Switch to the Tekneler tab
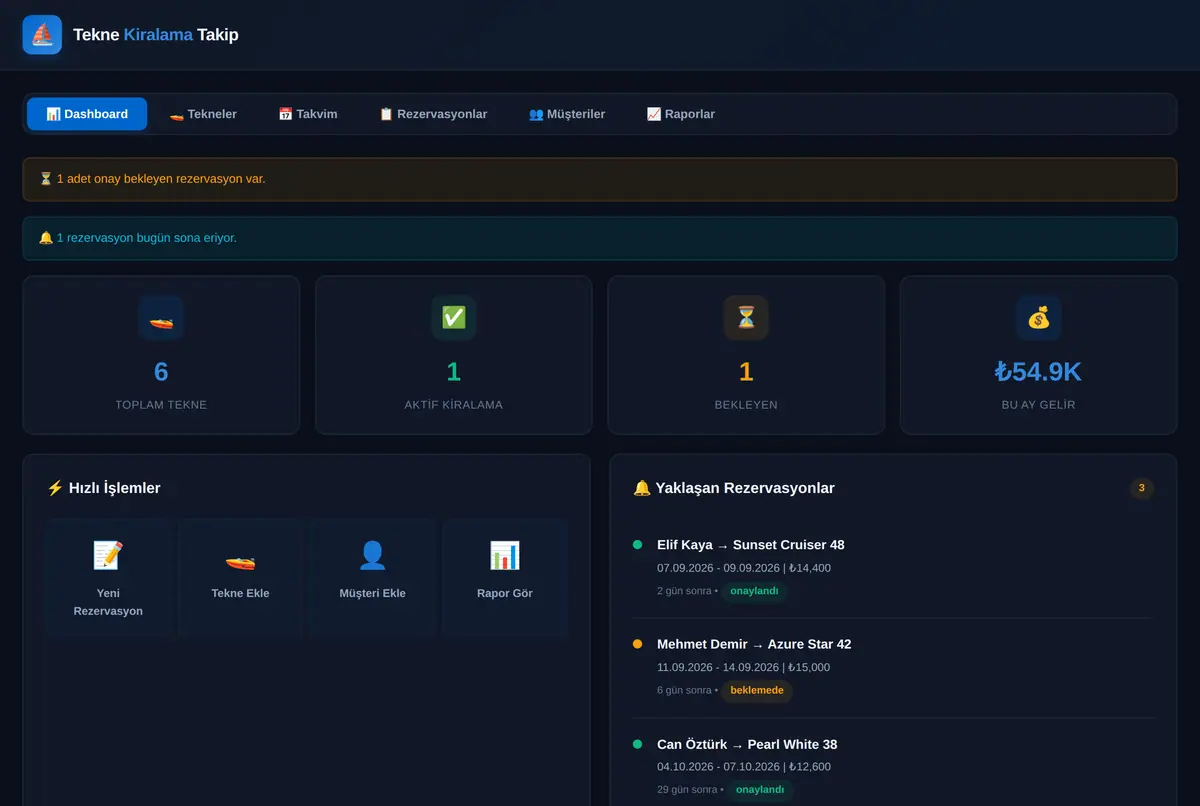Viewport: 1200px width, 806px height. [203, 114]
